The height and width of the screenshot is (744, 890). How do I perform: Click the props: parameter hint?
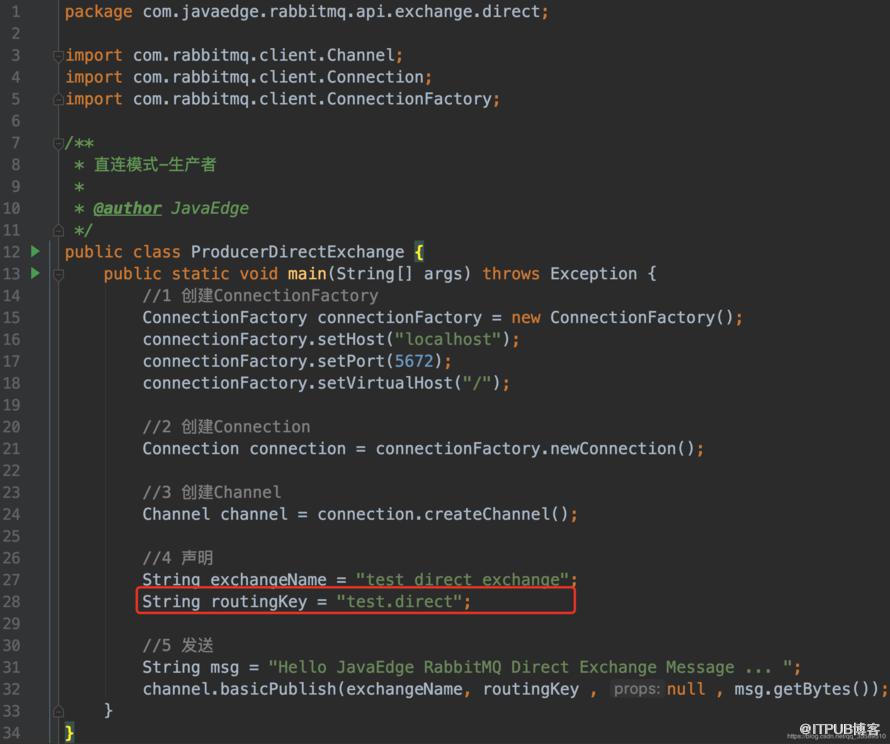[x=636, y=689]
